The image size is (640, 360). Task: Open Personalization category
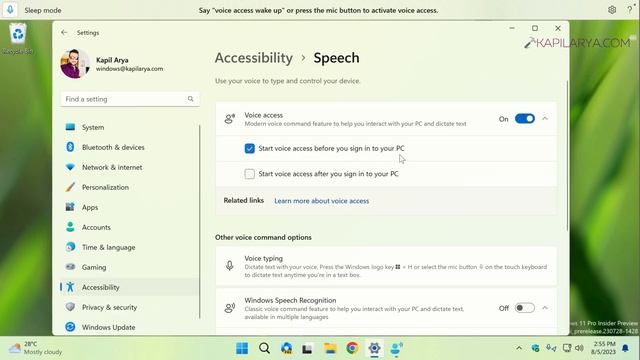(x=130, y=187)
